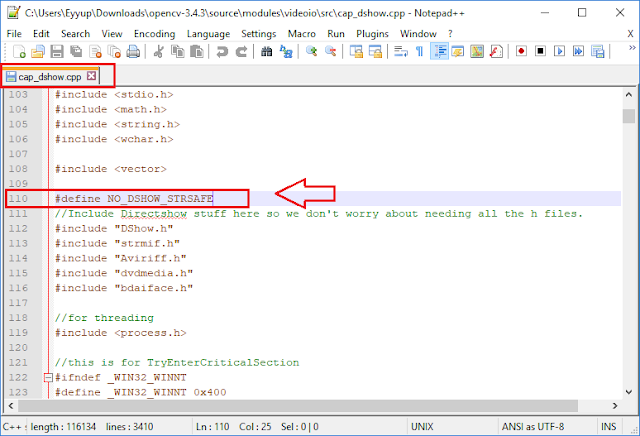640x436 pixels.
Task: Expand hidden toolbar items chevron
Action: coord(632,48)
